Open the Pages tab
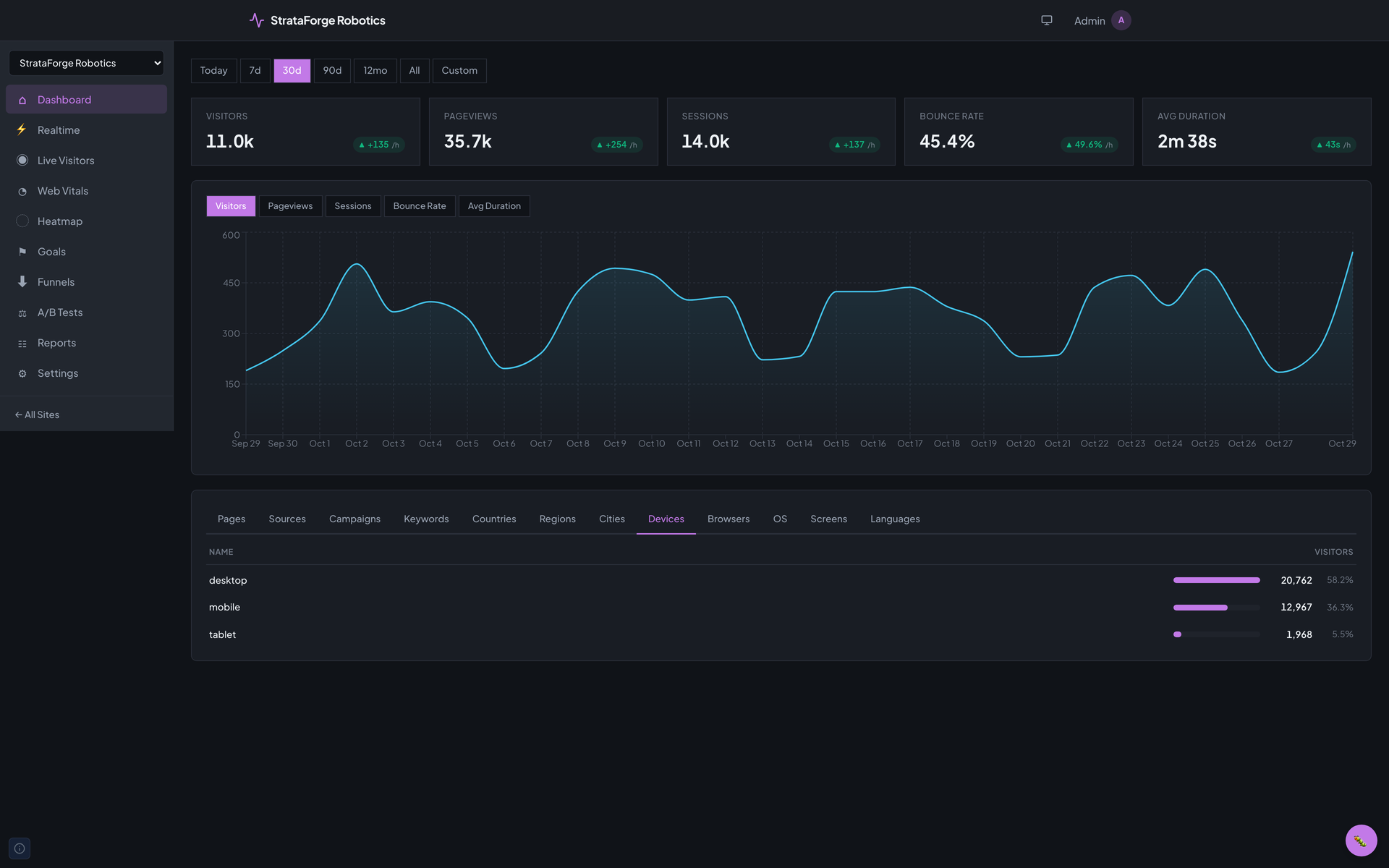1389x868 pixels. (x=231, y=519)
